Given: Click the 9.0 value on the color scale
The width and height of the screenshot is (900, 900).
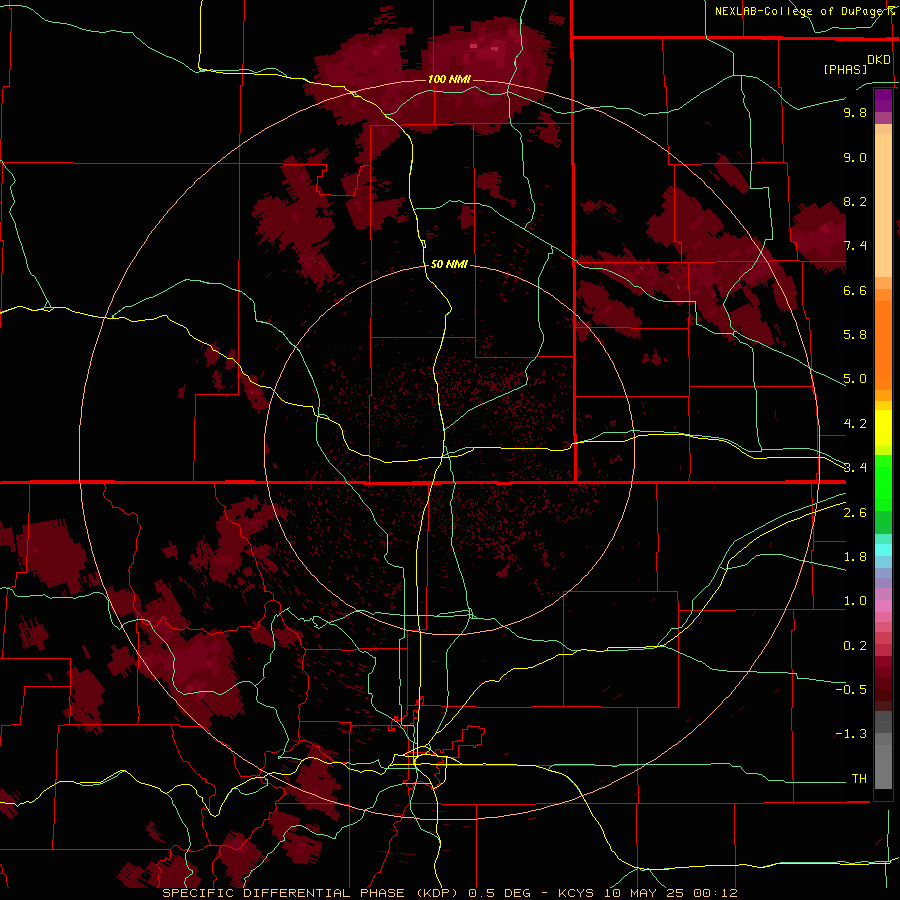Looking at the screenshot, I should (x=855, y=157).
